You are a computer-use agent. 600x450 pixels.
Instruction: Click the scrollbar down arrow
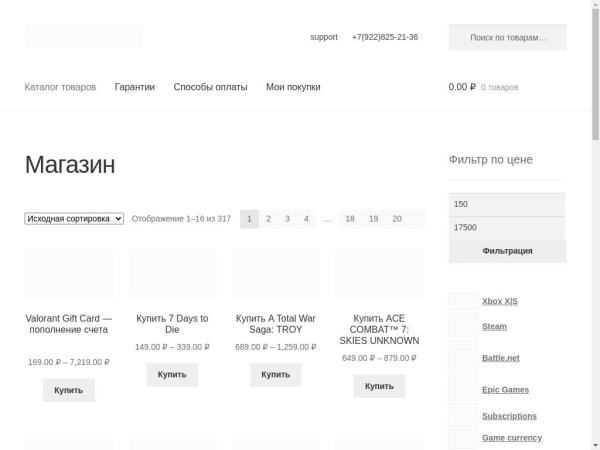coord(596,446)
